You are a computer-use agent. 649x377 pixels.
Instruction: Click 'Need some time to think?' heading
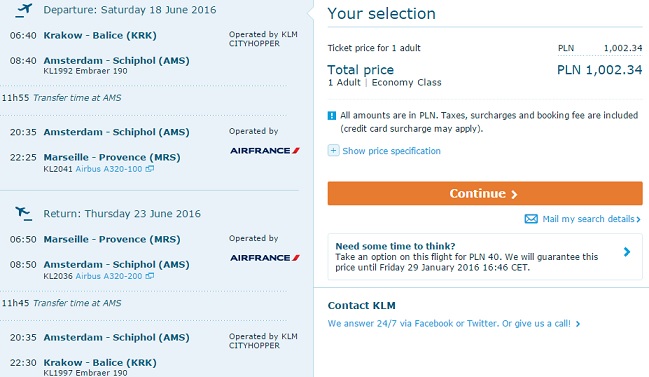[395, 246]
